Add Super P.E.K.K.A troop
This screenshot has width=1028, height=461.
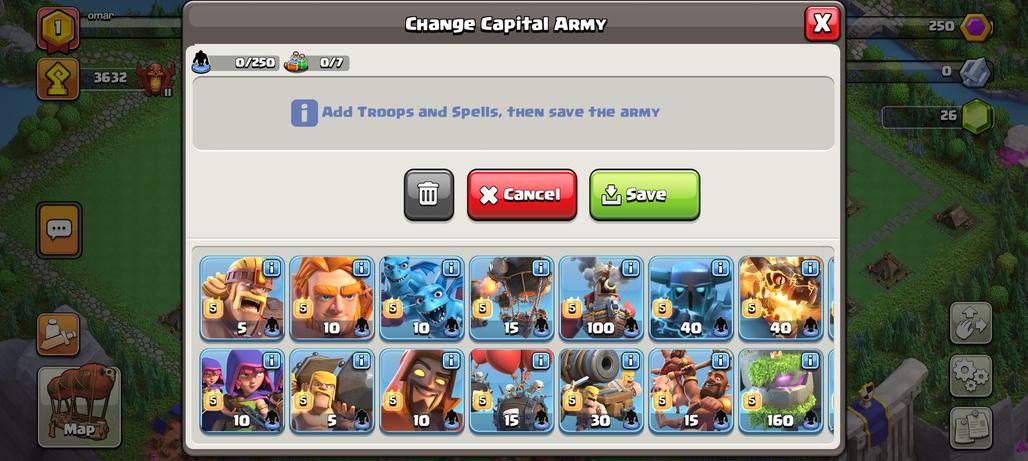coord(691,298)
